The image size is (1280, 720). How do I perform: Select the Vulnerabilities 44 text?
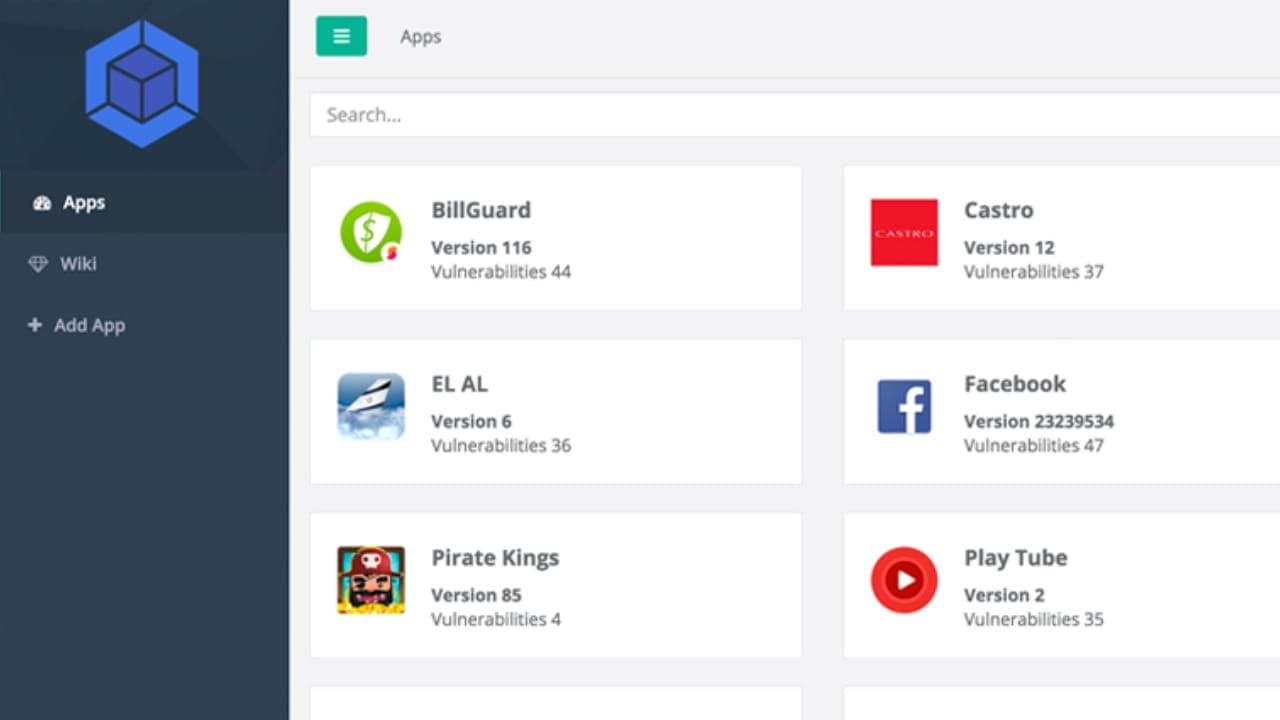[x=501, y=272]
